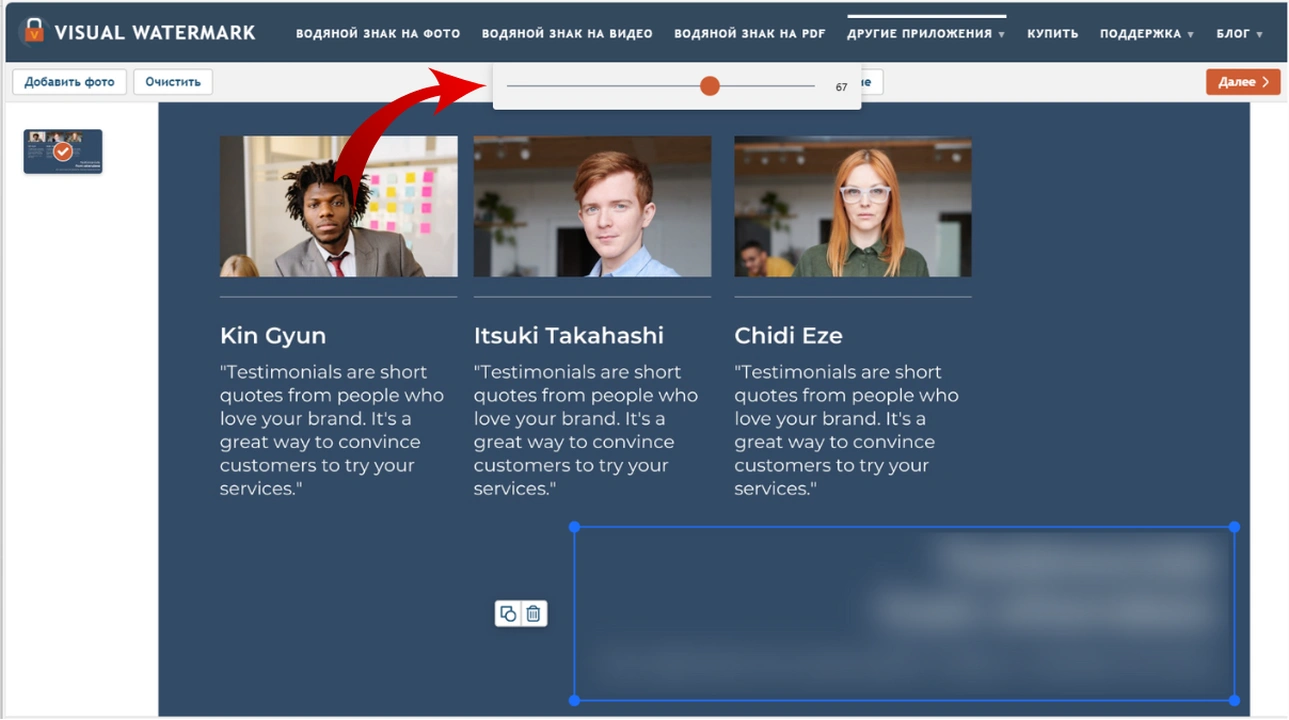This screenshot has width=1289, height=720.
Task: Click the Itsuki Takahashi name heading
Action: click(569, 336)
